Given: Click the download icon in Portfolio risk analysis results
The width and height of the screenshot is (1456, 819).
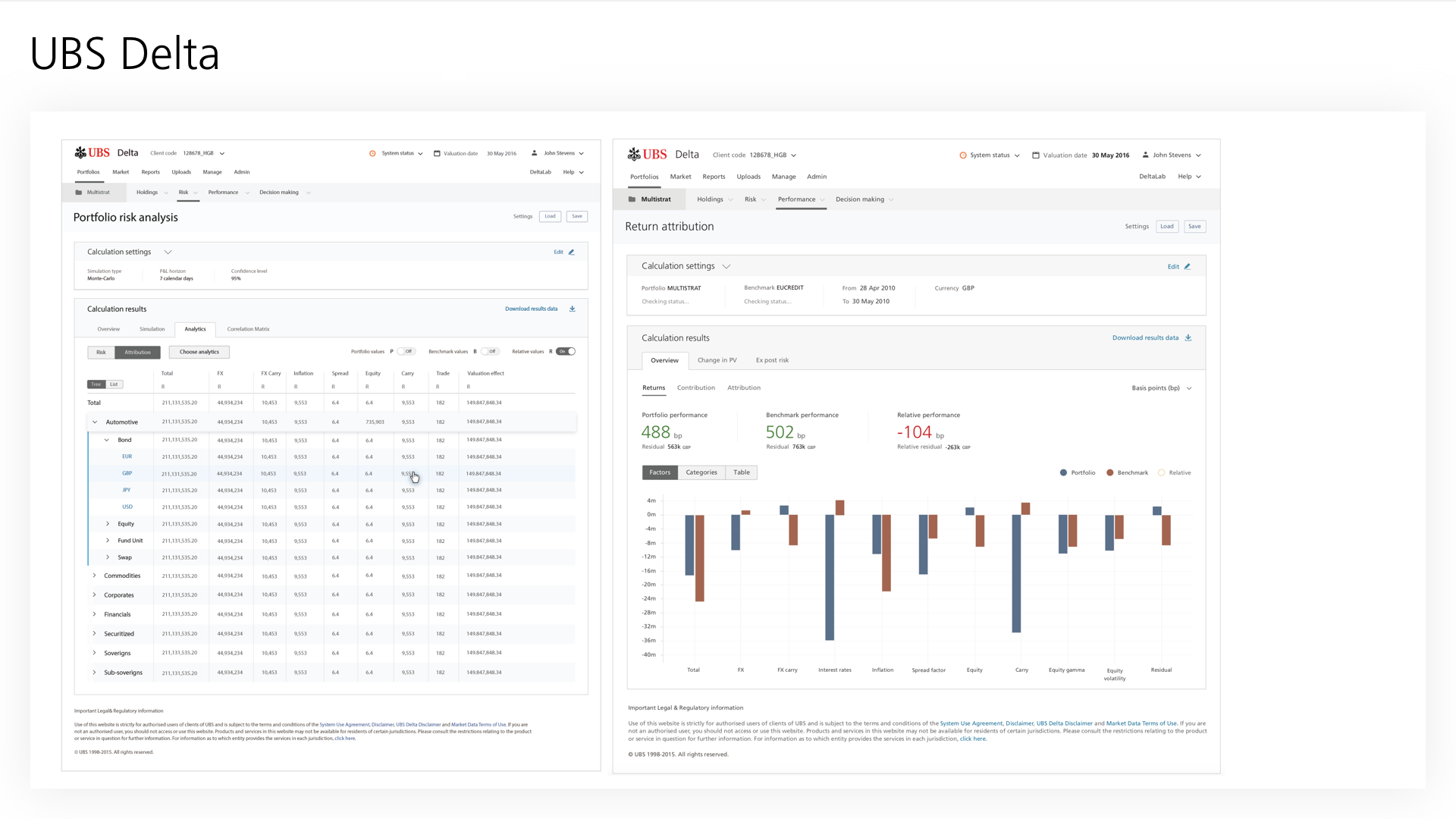Looking at the screenshot, I should tap(573, 309).
